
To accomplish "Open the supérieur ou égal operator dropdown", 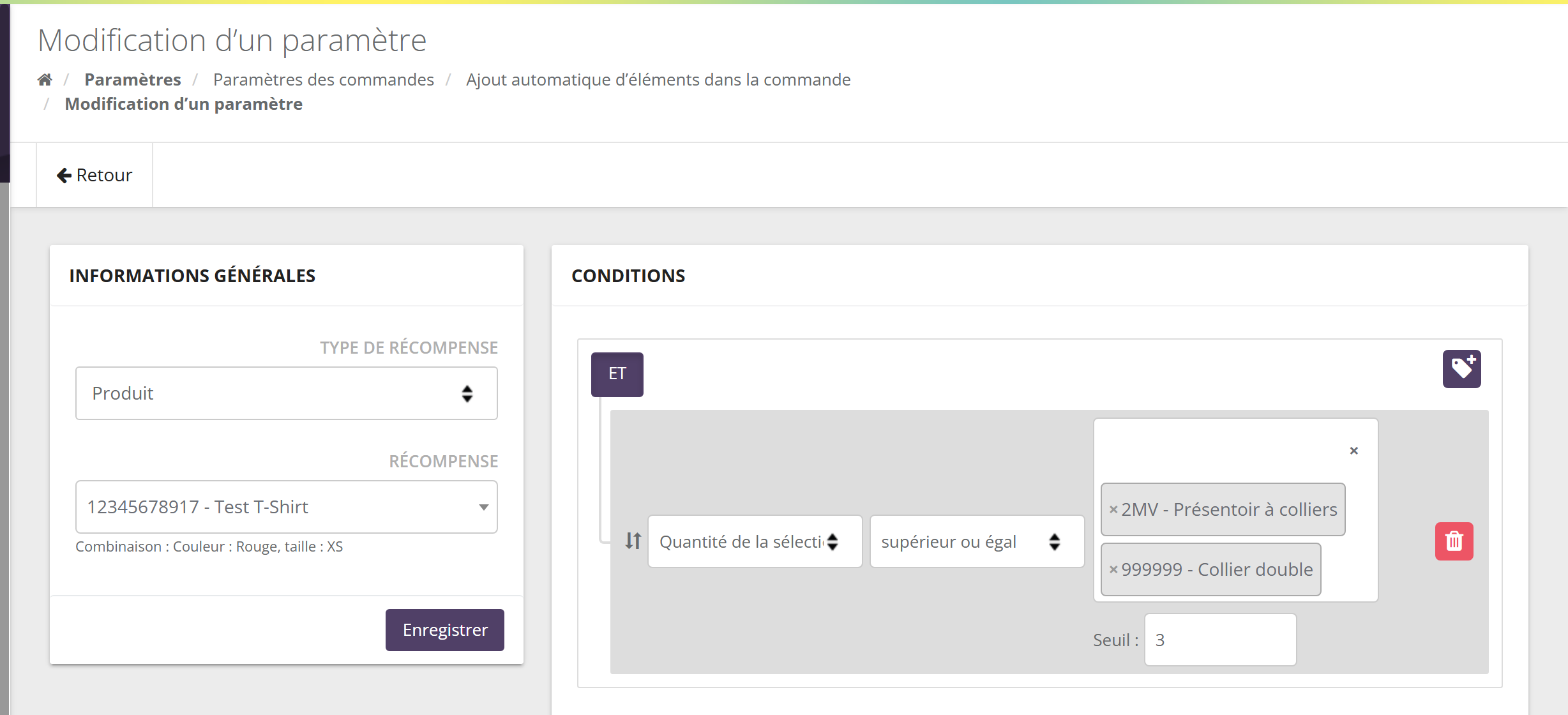I will tap(977, 541).
